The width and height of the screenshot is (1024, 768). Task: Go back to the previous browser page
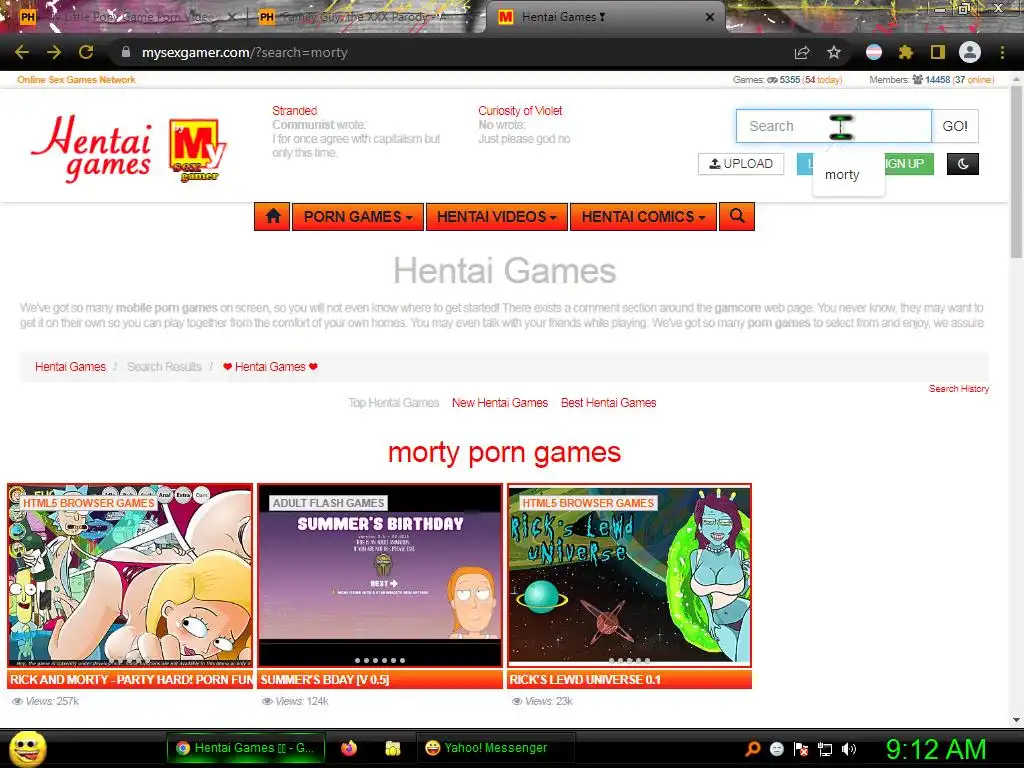(22, 52)
